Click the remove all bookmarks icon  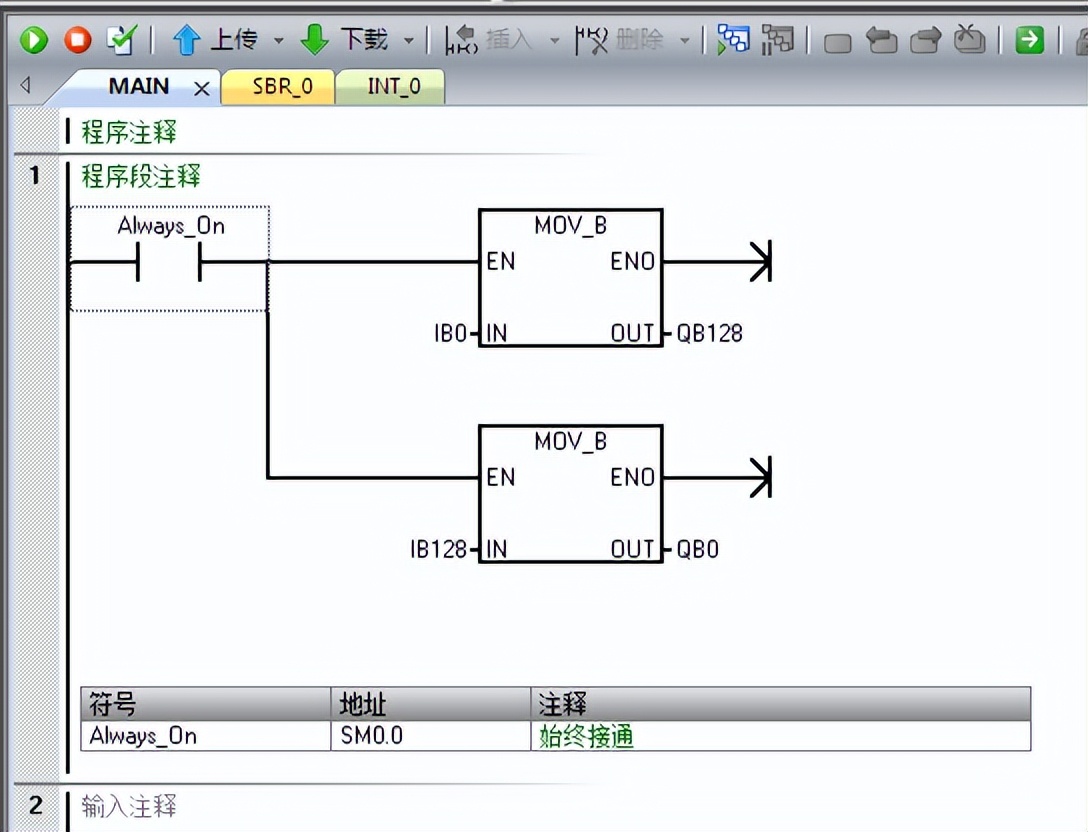click(x=969, y=39)
